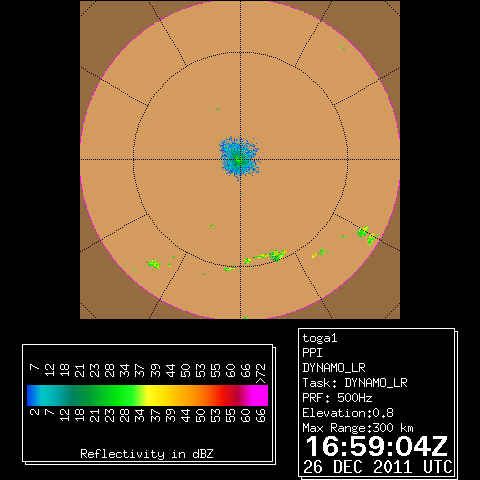This screenshot has width=480, height=480.
Task: Click the small echo northwest of radar center
Action: coord(215,109)
